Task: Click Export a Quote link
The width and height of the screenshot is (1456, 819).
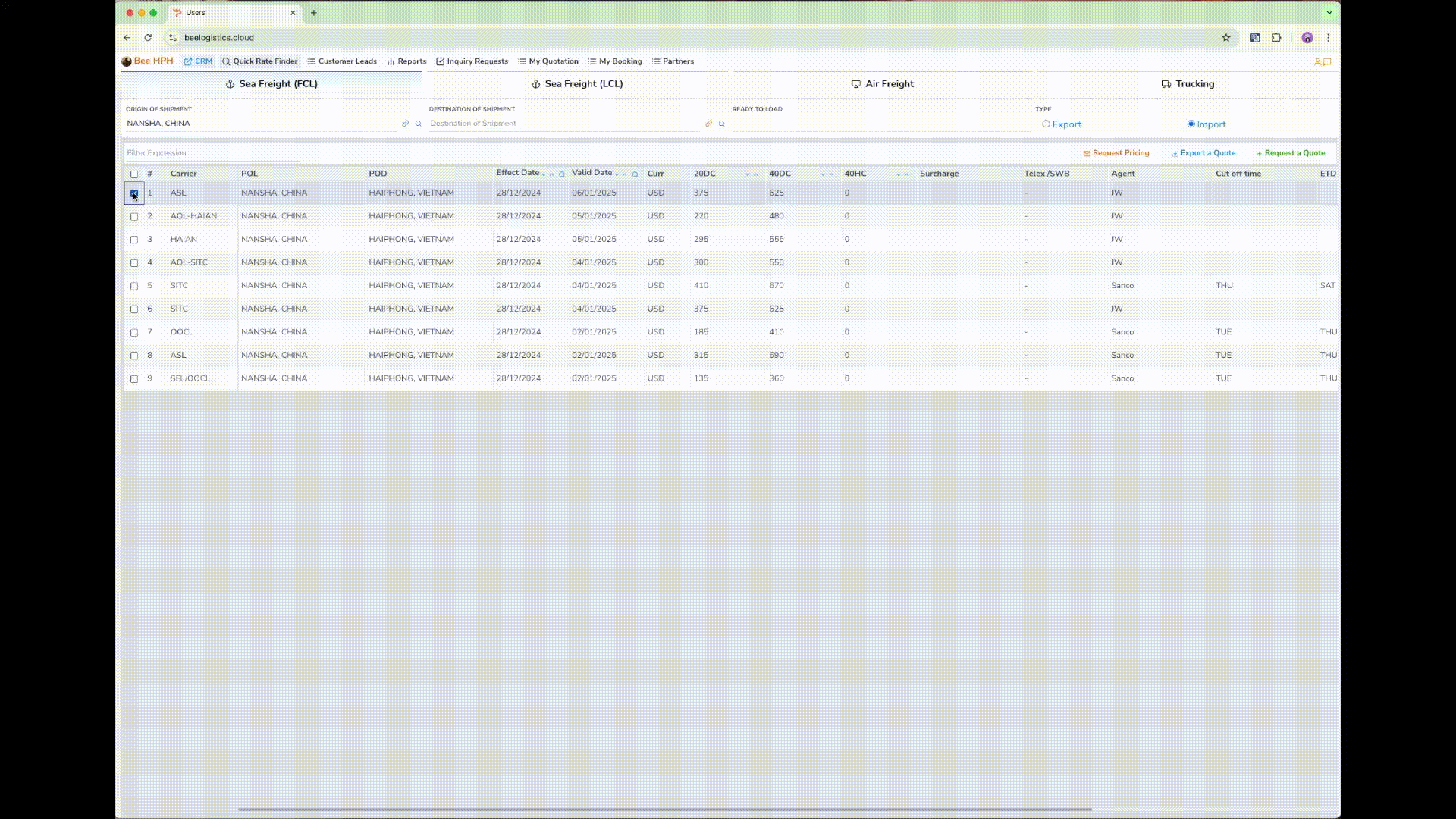Action: coord(1203,153)
